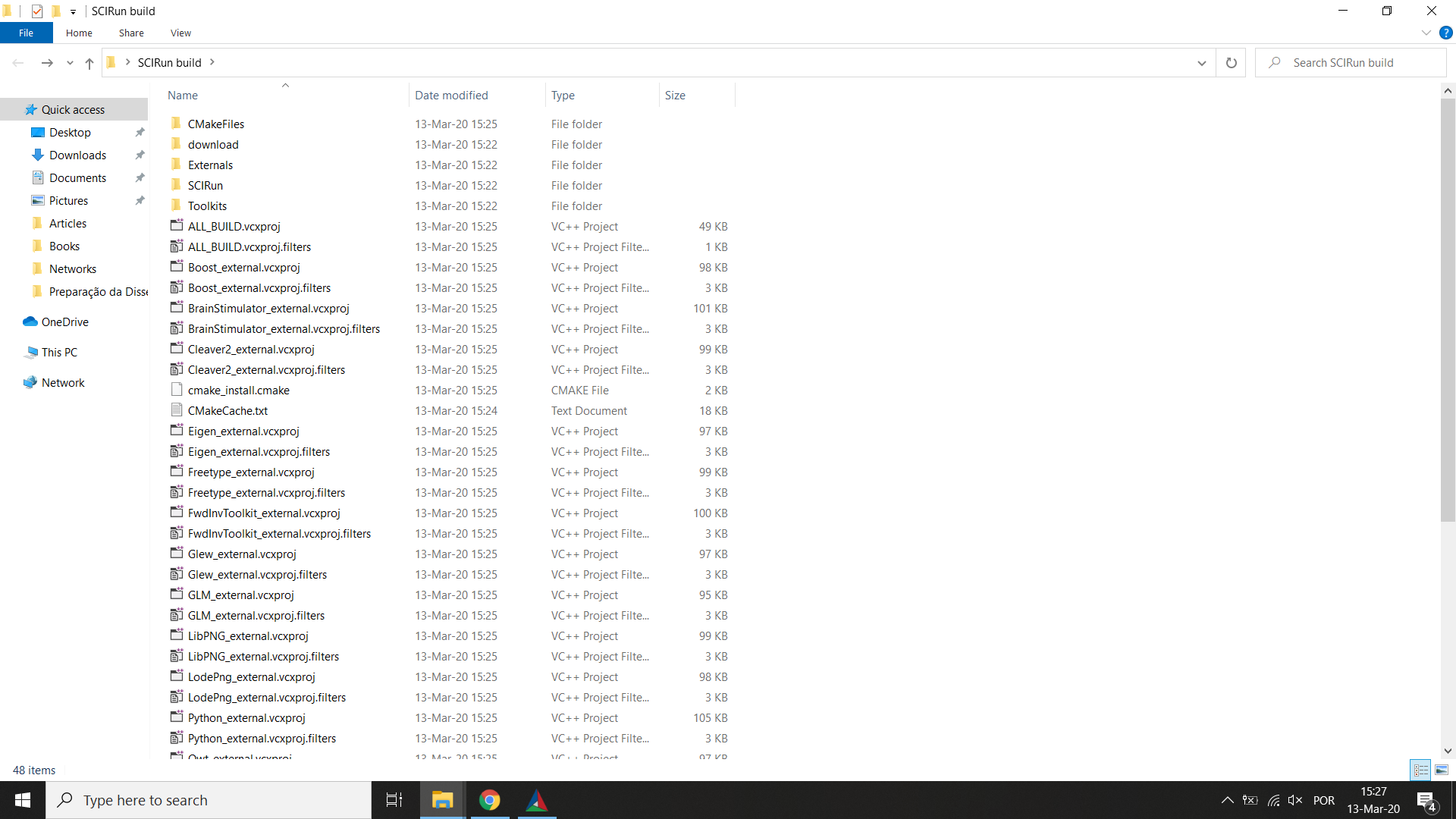Screen dimensions: 1456x819
Task: Open the CMakeFiles folder
Action: [x=216, y=124]
